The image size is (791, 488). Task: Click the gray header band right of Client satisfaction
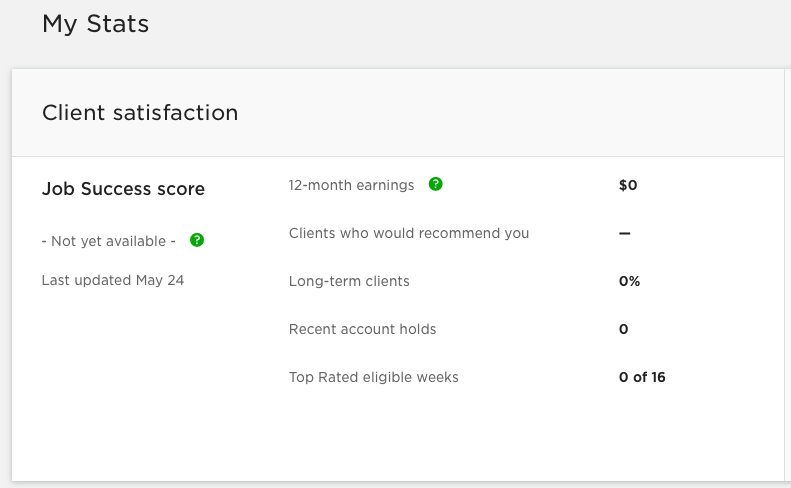coord(510,113)
